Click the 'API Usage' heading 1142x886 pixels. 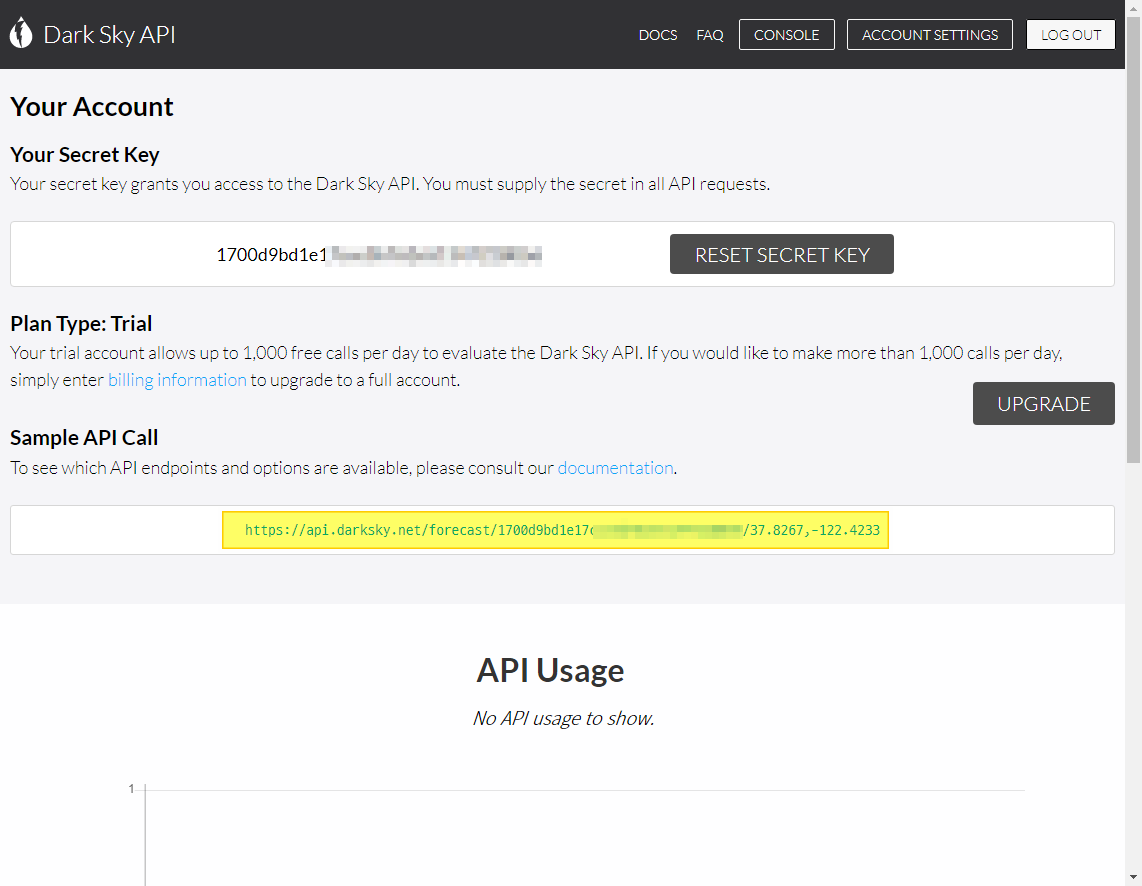[551, 670]
